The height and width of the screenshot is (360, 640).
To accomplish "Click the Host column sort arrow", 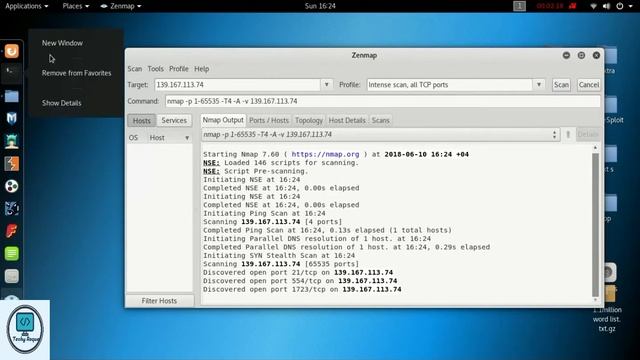I will click(x=187, y=138).
